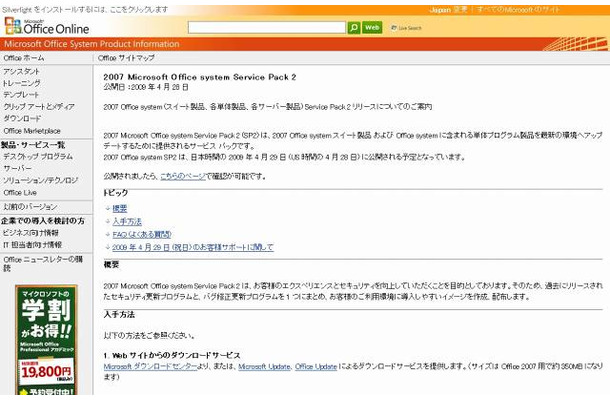Click the 公開日 2009 年 4 月 28 日 text
Image resolution: width=610 pixels, height=400 pixels.
146,87
